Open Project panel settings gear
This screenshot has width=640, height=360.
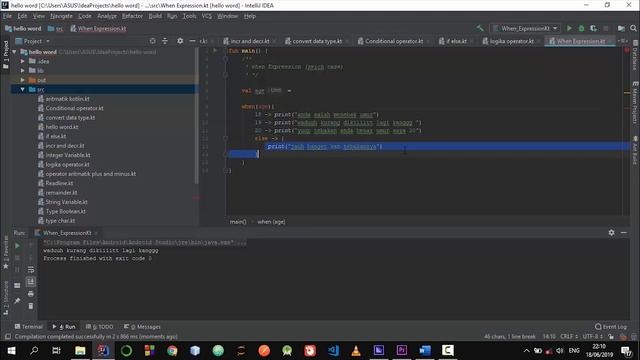[x=180, y=41]
